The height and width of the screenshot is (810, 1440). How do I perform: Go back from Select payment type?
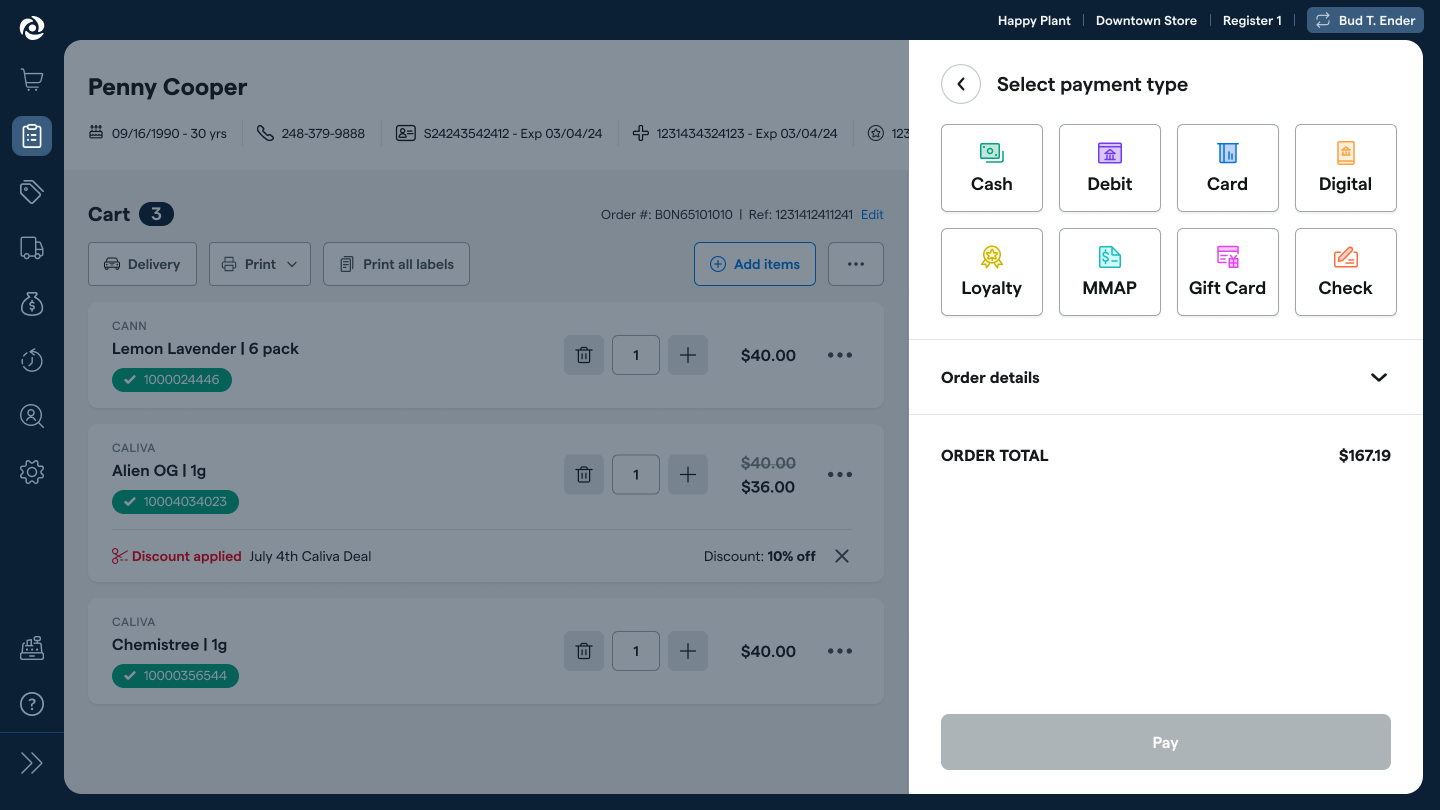(961, 84)
